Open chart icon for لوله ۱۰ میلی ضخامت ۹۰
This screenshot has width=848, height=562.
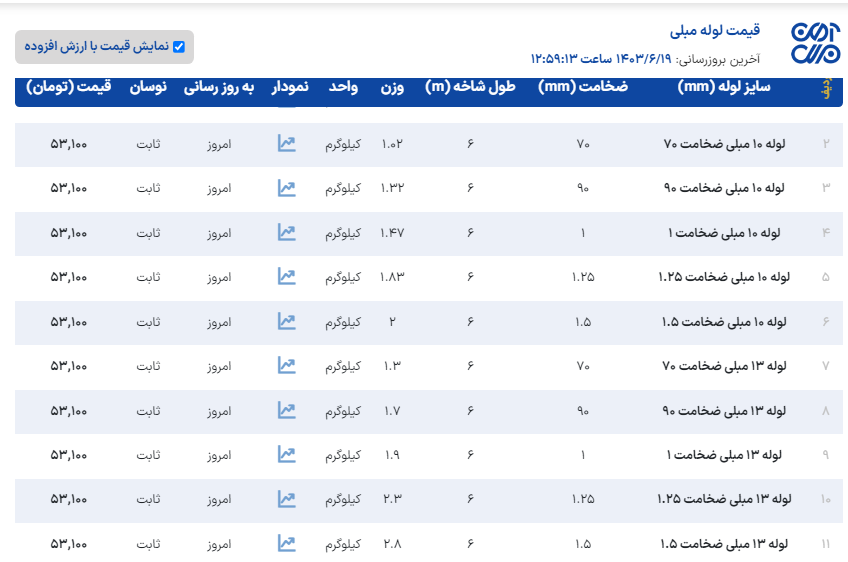coord(286,188)
